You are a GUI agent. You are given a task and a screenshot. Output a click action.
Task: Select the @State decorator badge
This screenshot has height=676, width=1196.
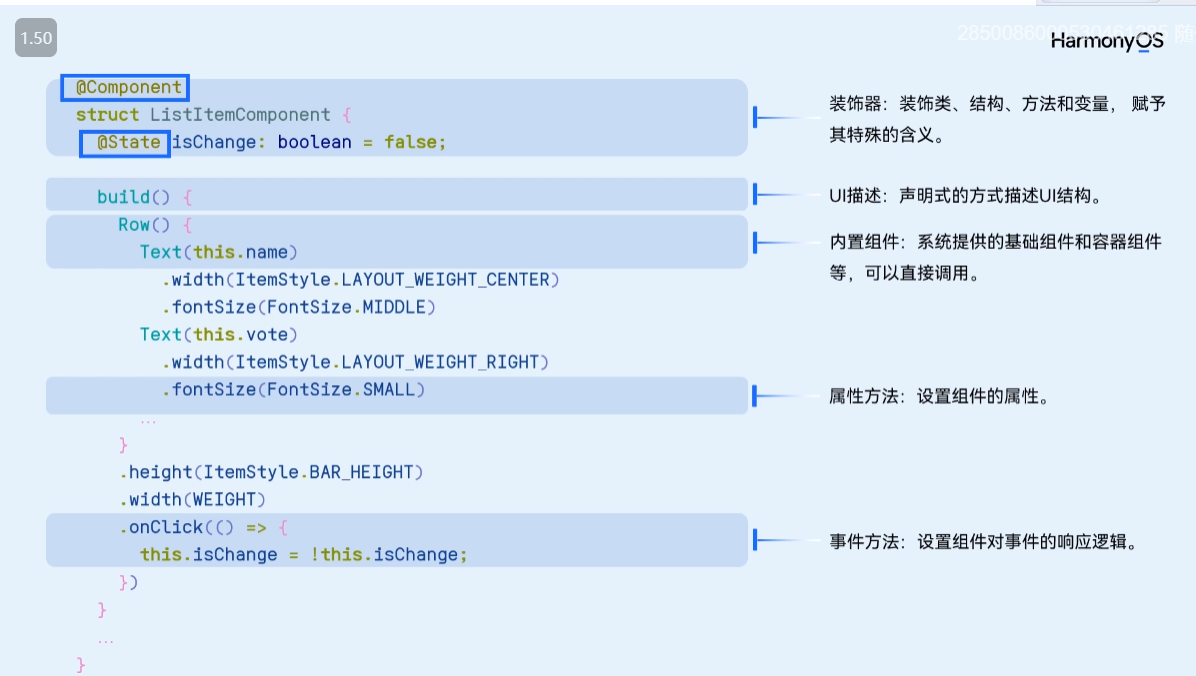(124, 143)
